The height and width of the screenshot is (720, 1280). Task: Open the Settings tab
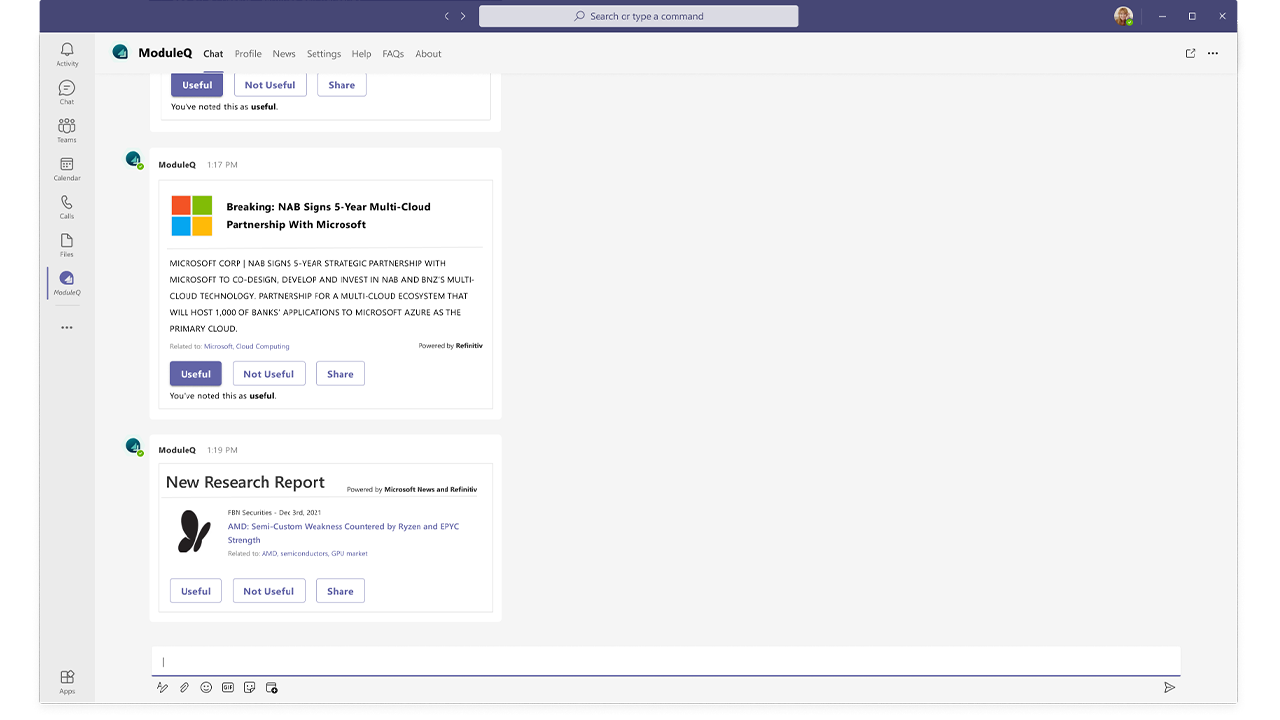(324, 54)
